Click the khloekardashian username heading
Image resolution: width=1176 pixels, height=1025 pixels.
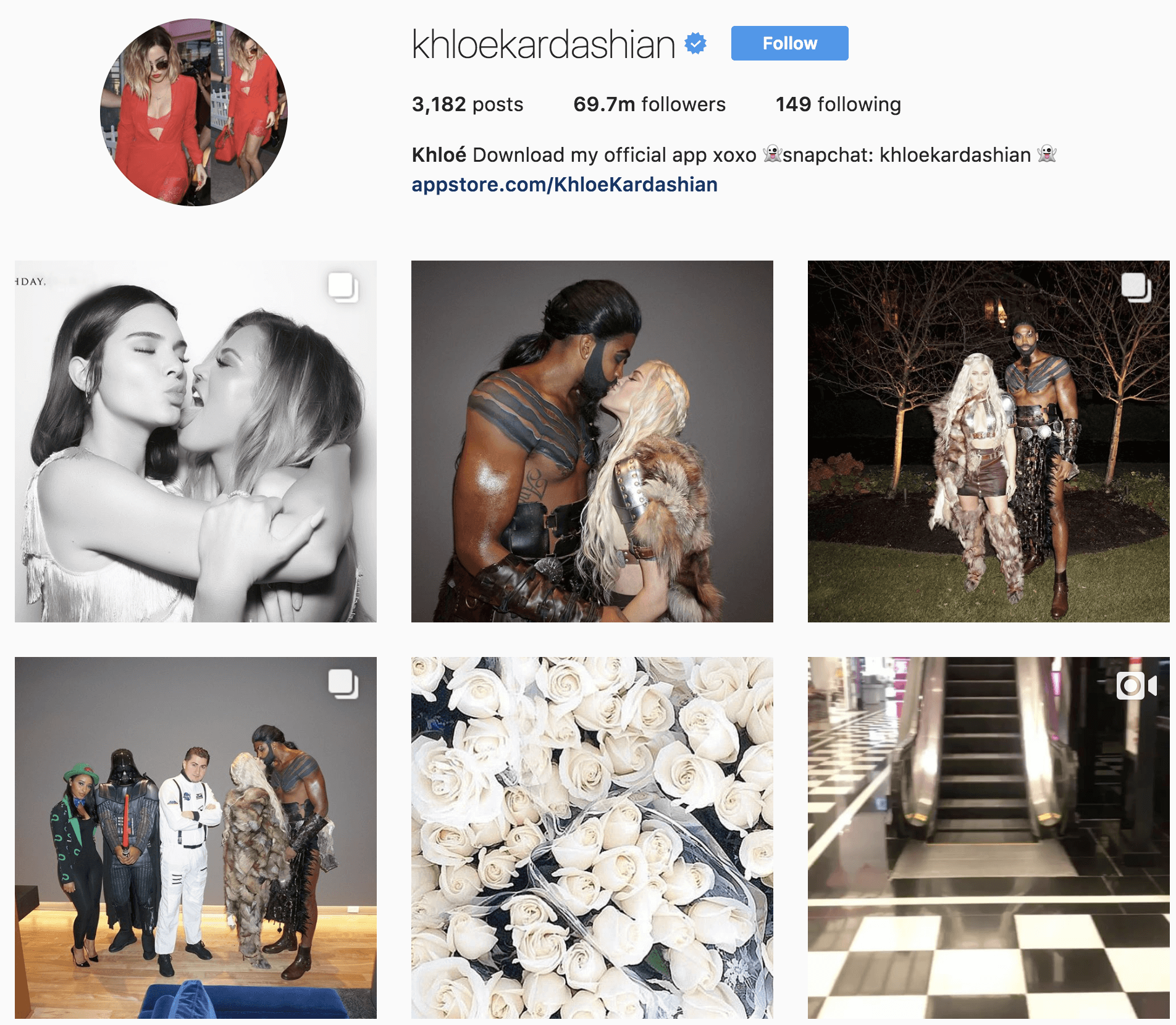(544, 44)
